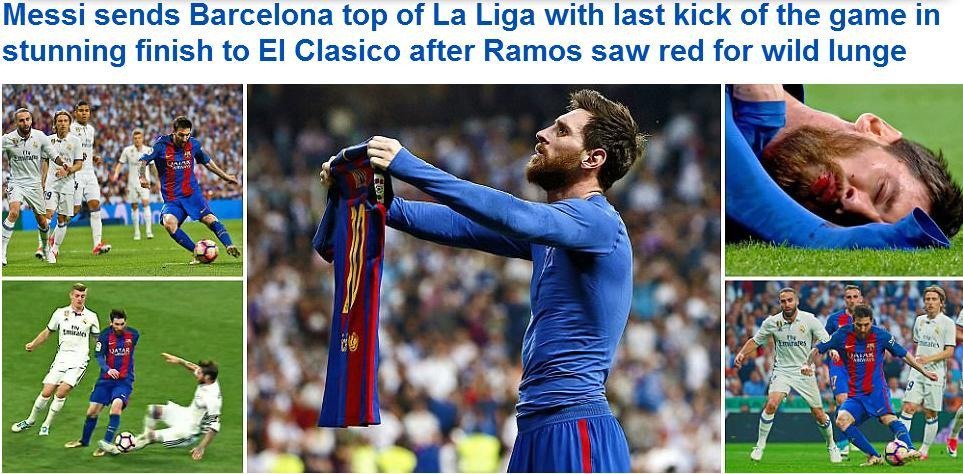963x474 pixels.
Task: Open bottom-right photo of Messi dribbling past defenders
Action: click(x=844, y=376)
